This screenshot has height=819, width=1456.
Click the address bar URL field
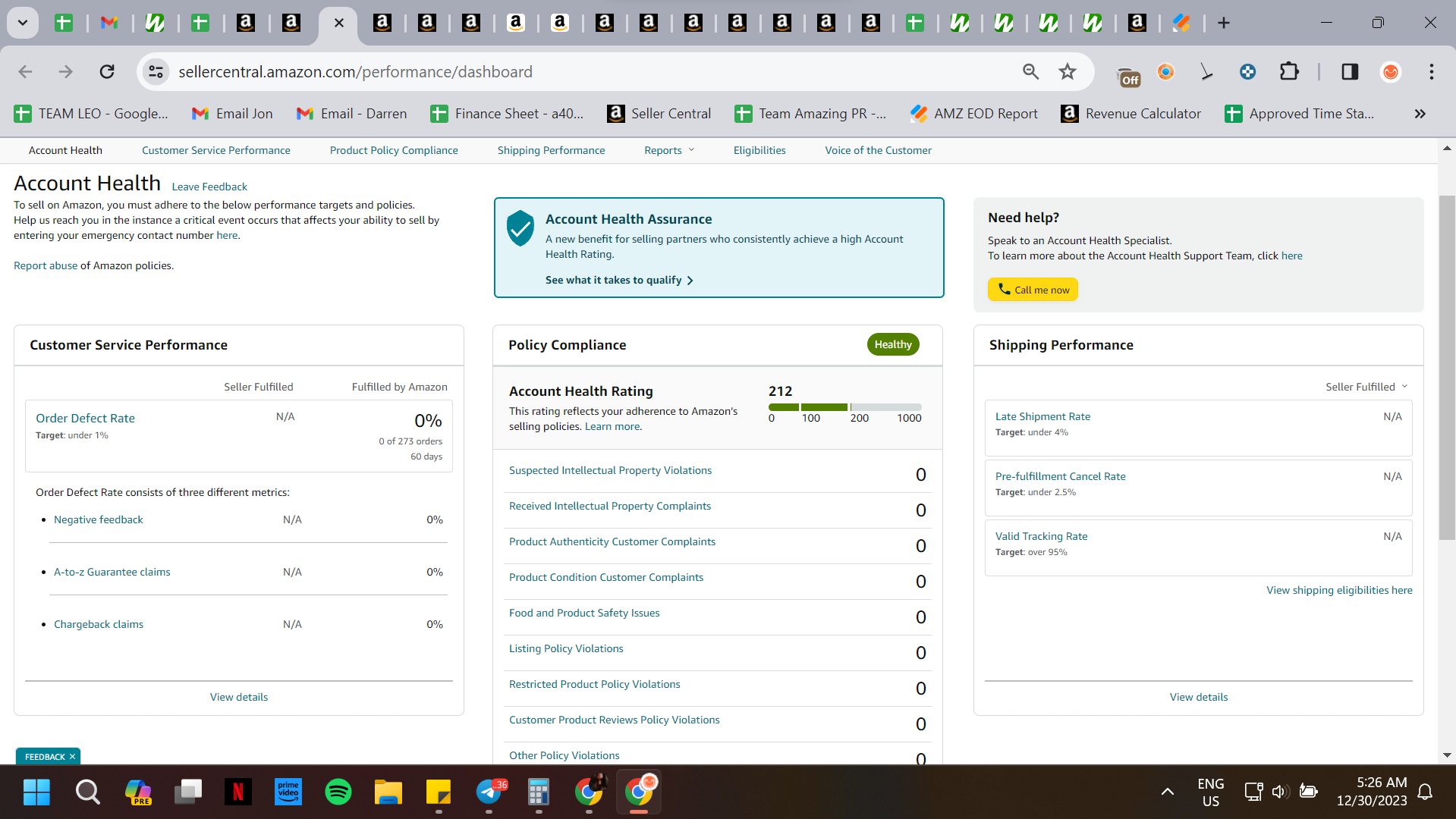(x=592, y=71)
